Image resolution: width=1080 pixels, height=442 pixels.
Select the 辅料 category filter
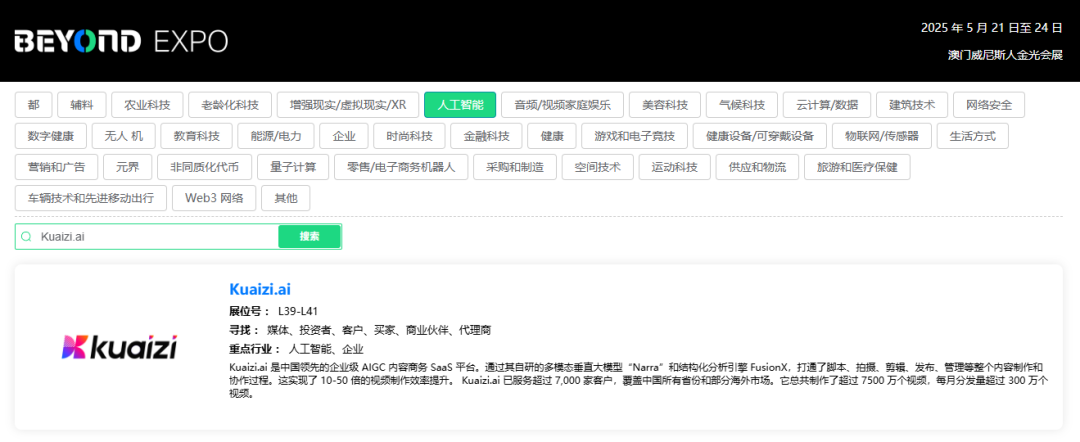[x=82, y=105]
